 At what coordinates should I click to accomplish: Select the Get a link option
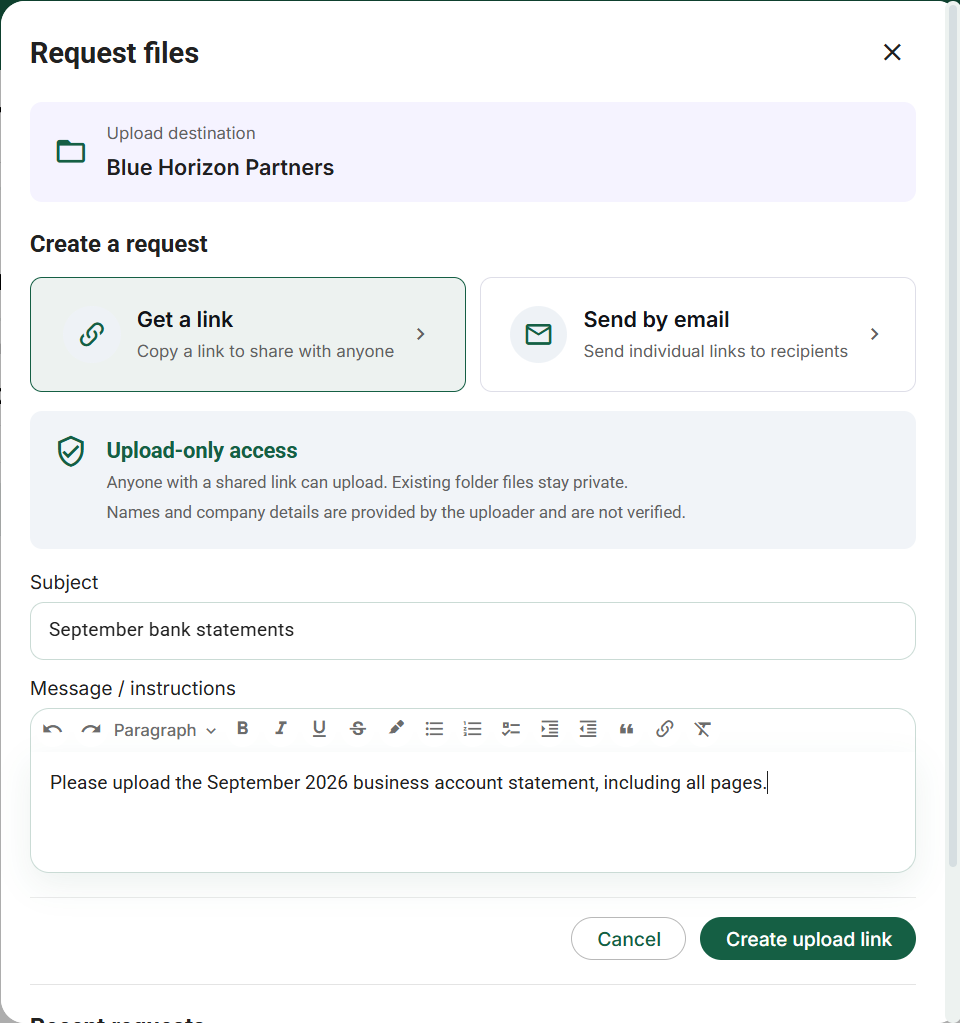pyautogui.click(x=248, y=334)
